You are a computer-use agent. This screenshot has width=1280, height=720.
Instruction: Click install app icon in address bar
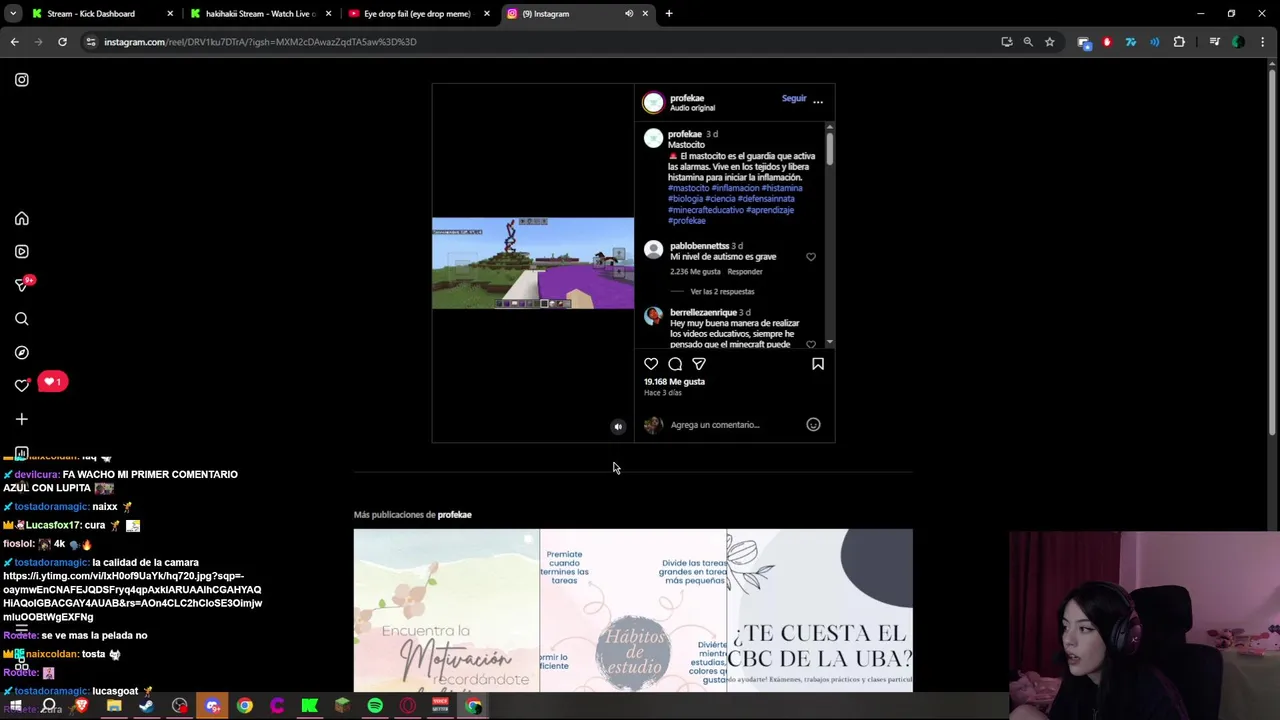coord(1007,42)
